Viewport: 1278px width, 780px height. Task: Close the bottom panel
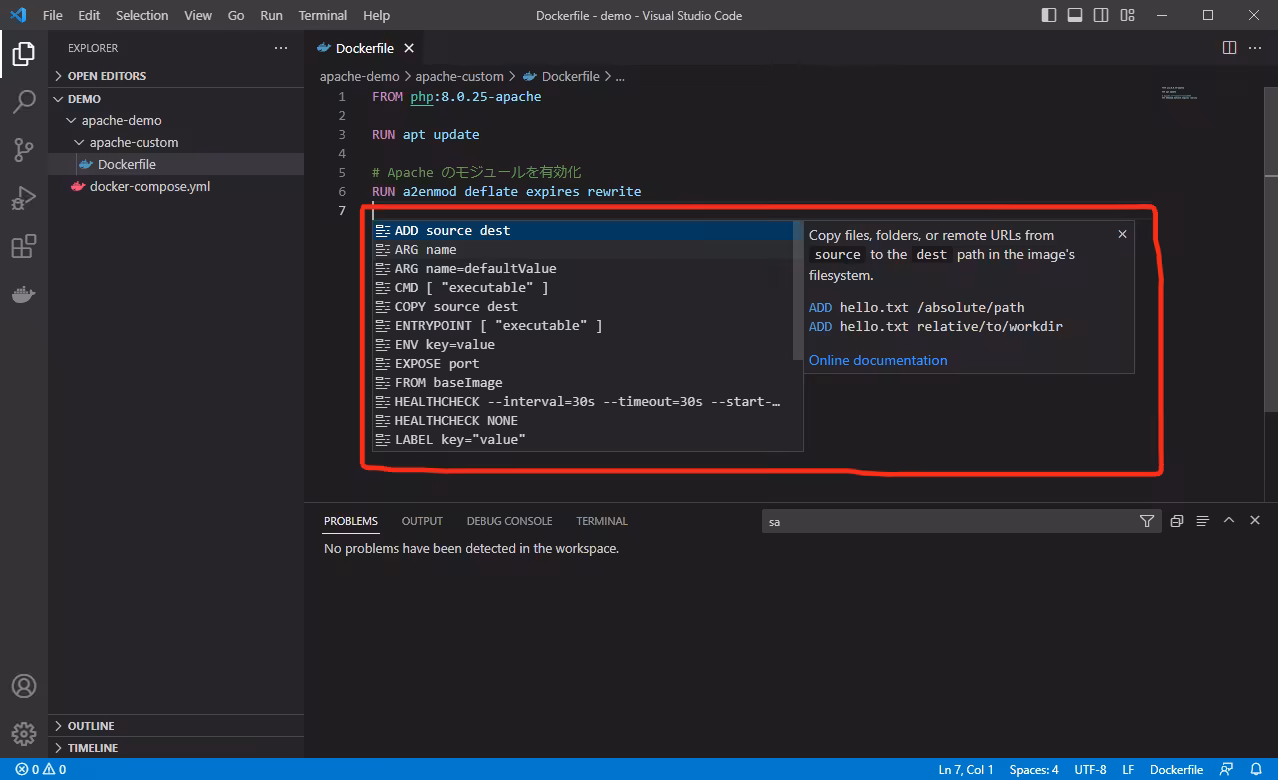pyautogui.click(x=1255, y=521)
